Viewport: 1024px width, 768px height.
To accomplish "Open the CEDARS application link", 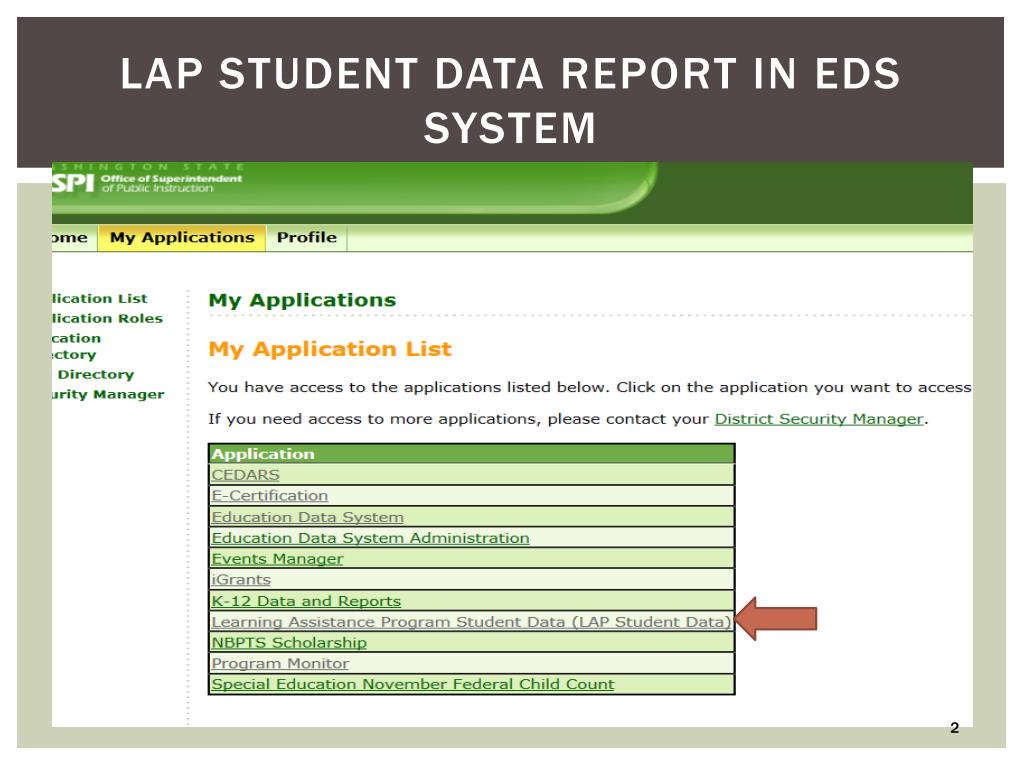I will (245, 475).
